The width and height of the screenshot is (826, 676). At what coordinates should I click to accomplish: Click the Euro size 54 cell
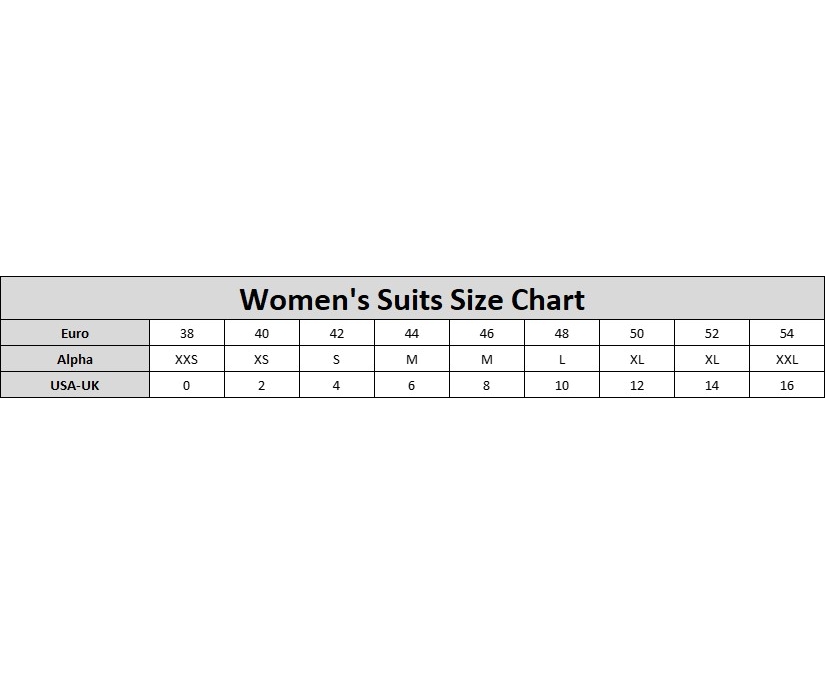[787, 334]
